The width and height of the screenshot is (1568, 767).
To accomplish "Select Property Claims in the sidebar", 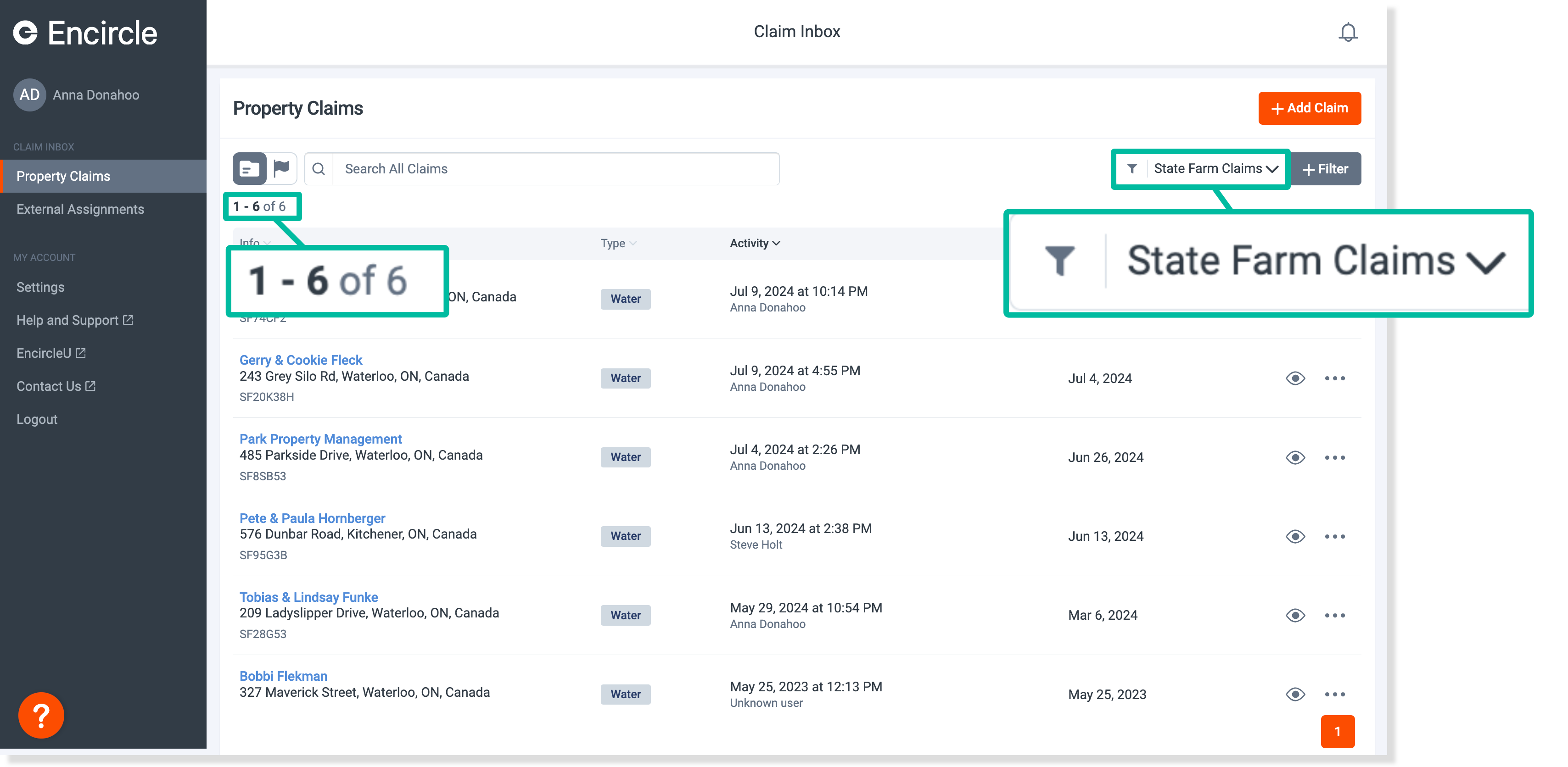I will point(63,176).
